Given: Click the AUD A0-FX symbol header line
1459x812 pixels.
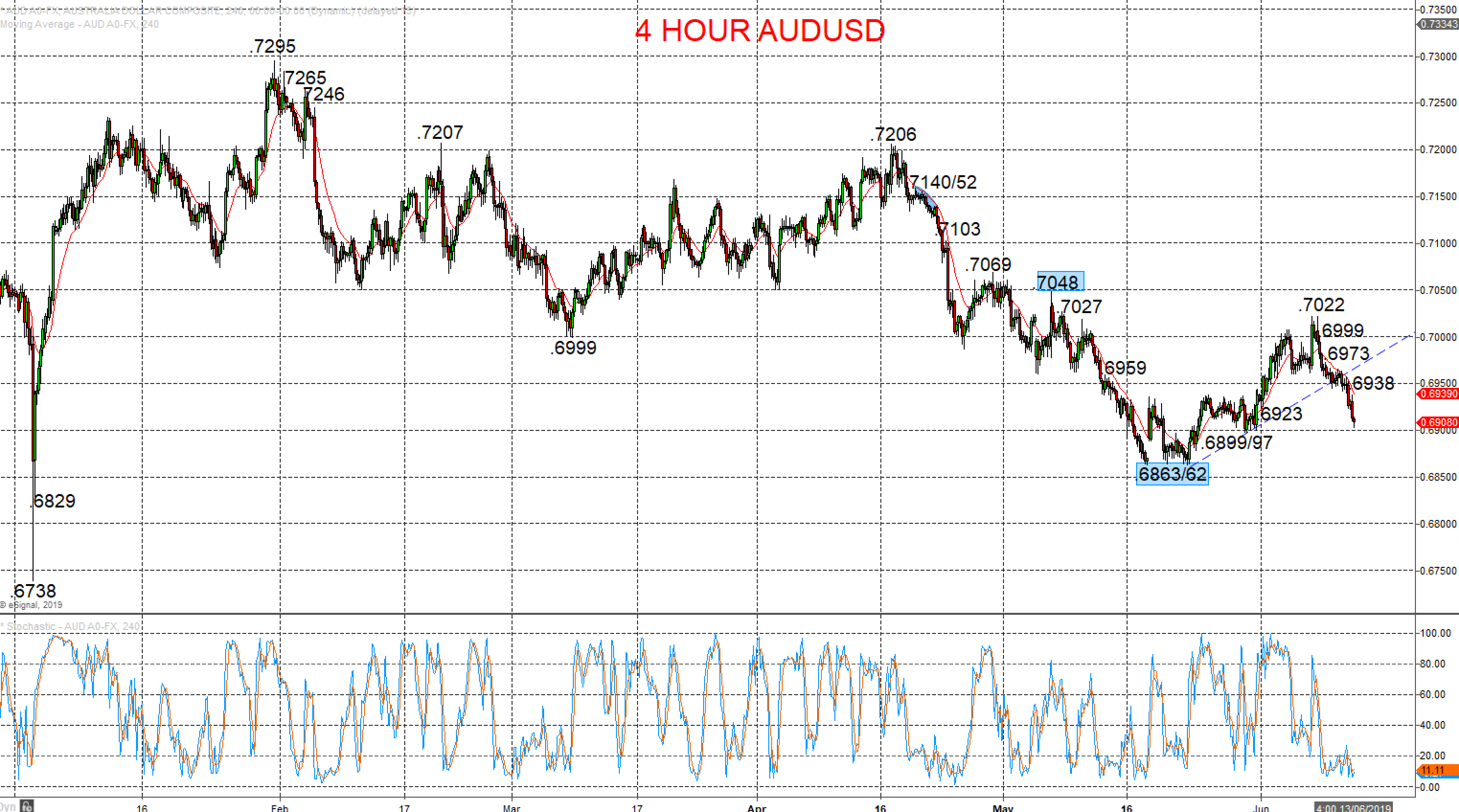Looking at the screenshot, I should click(x=208, y=10).
